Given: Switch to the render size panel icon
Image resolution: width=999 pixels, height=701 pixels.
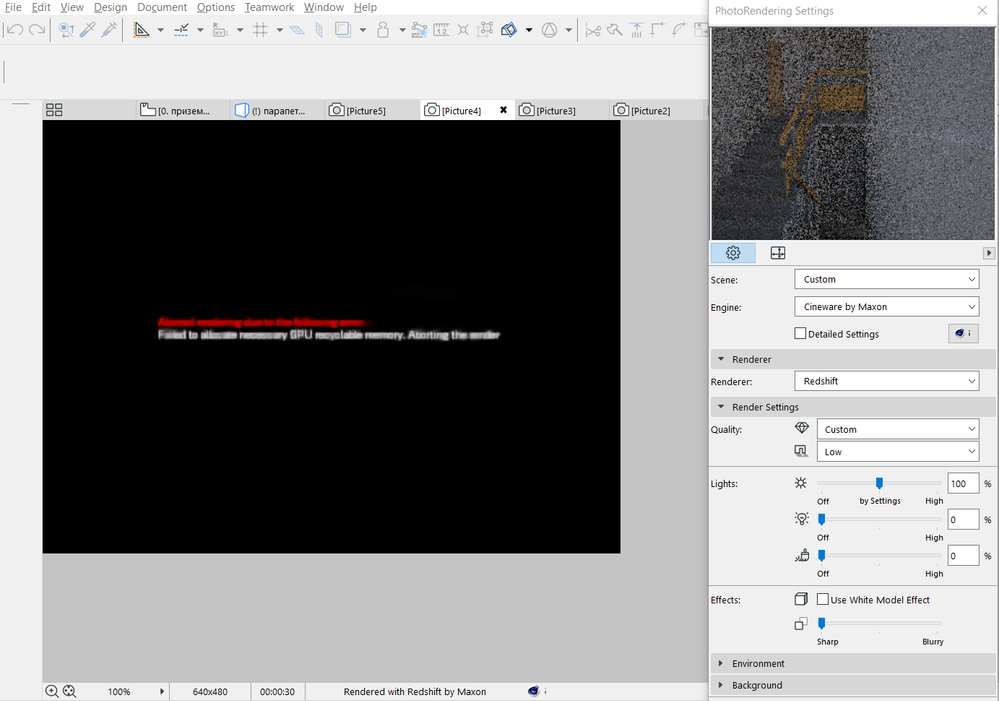Looking at the screenshot, I should coord(778,253).
